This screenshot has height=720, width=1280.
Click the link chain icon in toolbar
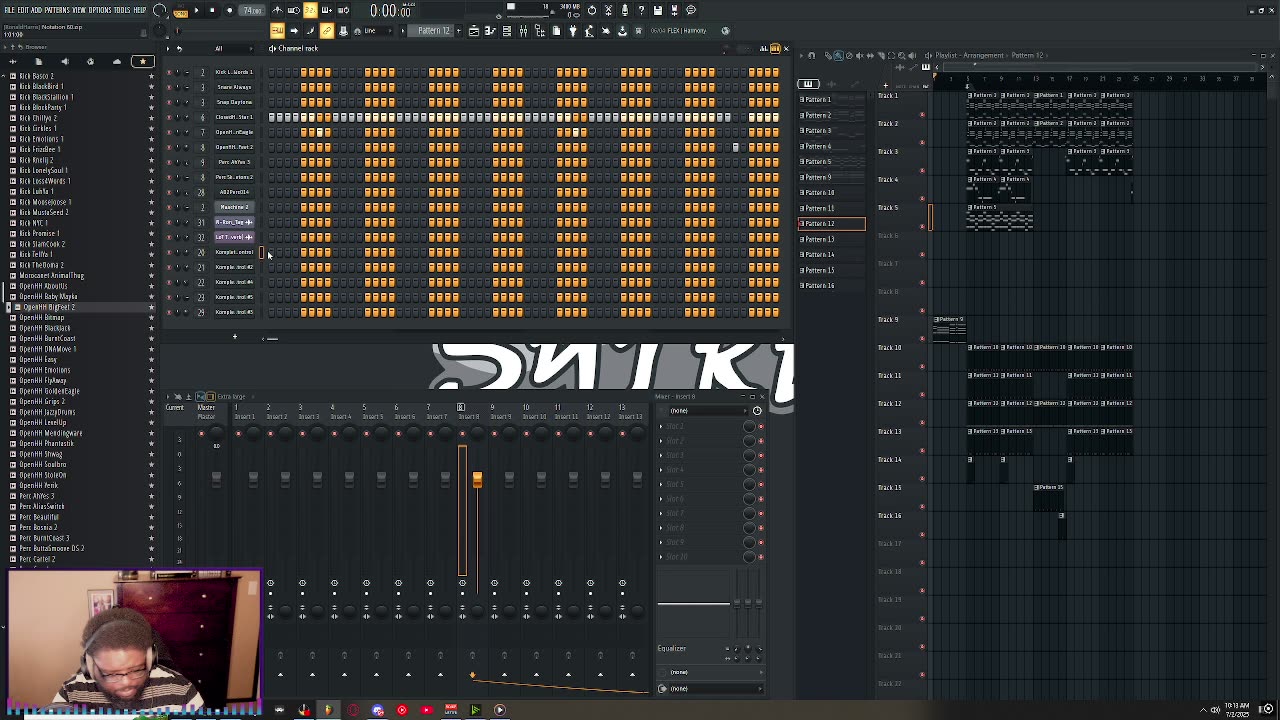coord(327,31)
